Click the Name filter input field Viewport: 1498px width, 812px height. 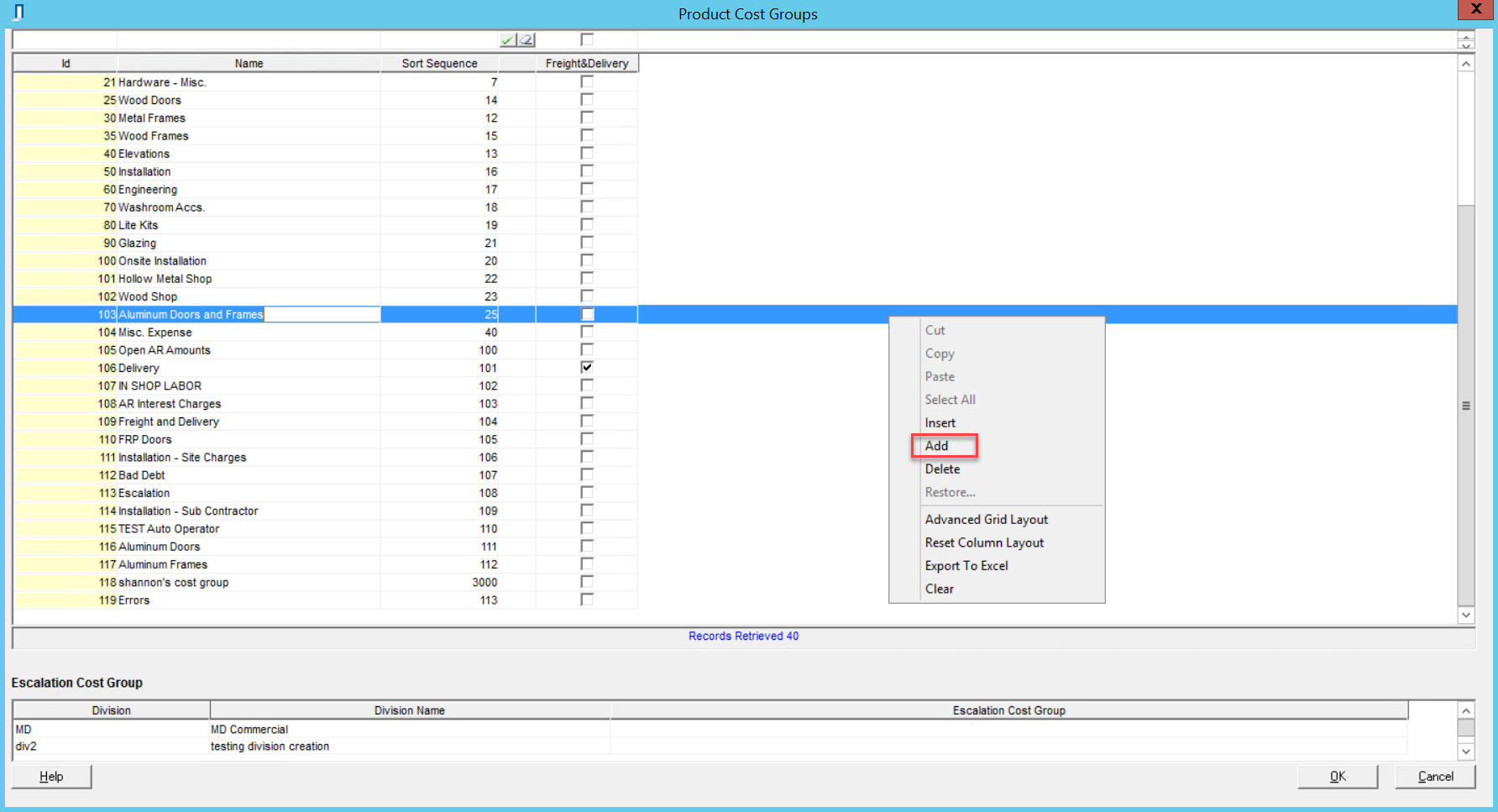click(249, 39)
